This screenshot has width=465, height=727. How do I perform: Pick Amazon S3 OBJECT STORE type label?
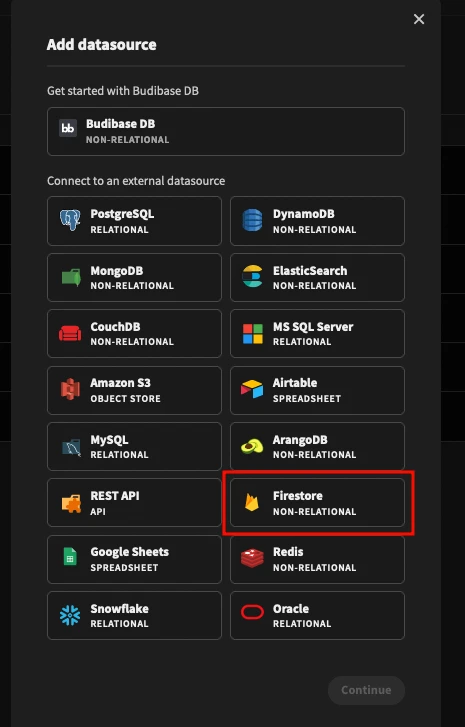tap(125, 398)
